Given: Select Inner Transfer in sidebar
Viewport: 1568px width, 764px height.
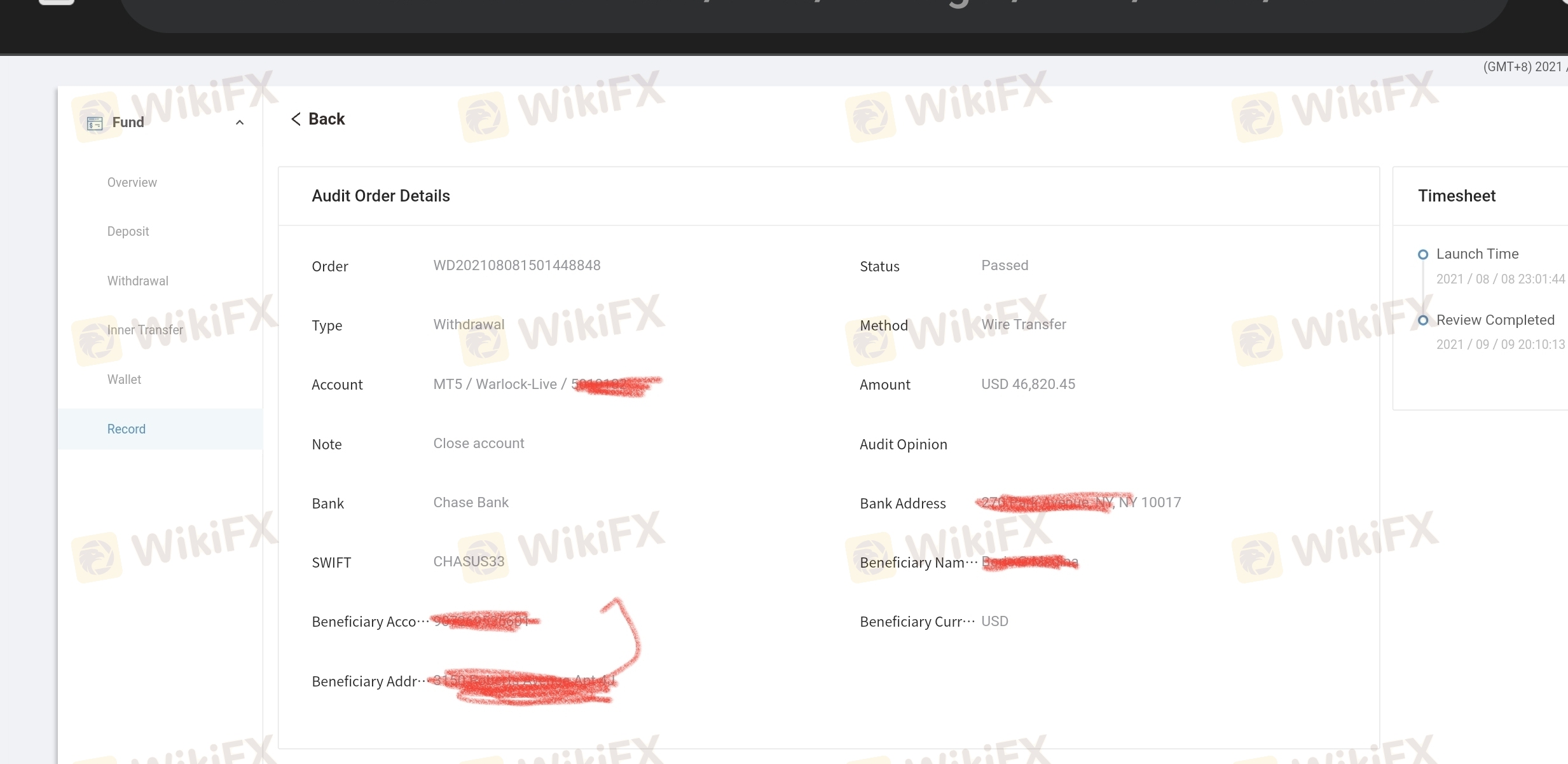Looking at the screenshot, I should (x=145, y=330).
